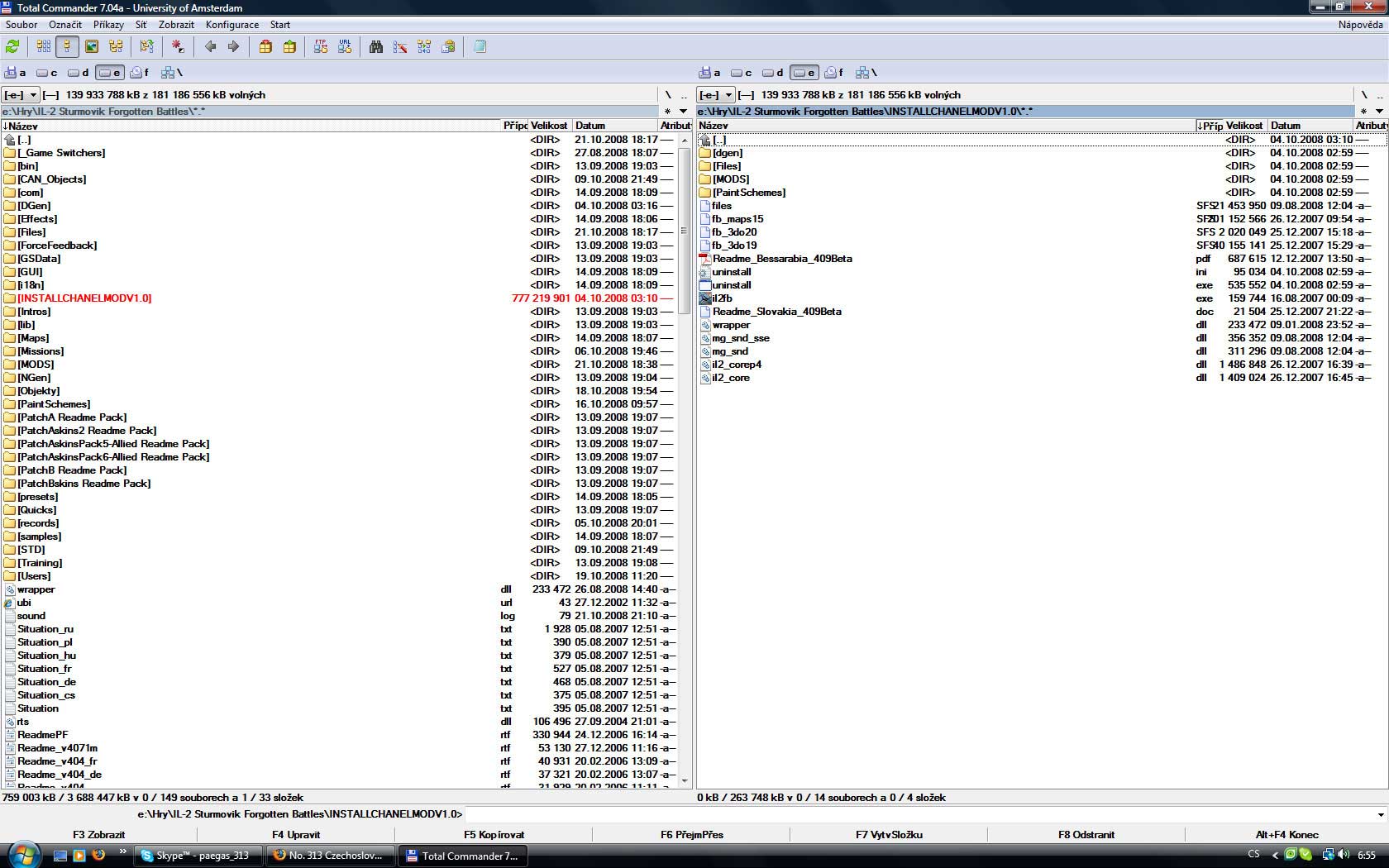The image size is (1389, 868).
Task: Switch left panel to drive c
Action: point(47,73)
